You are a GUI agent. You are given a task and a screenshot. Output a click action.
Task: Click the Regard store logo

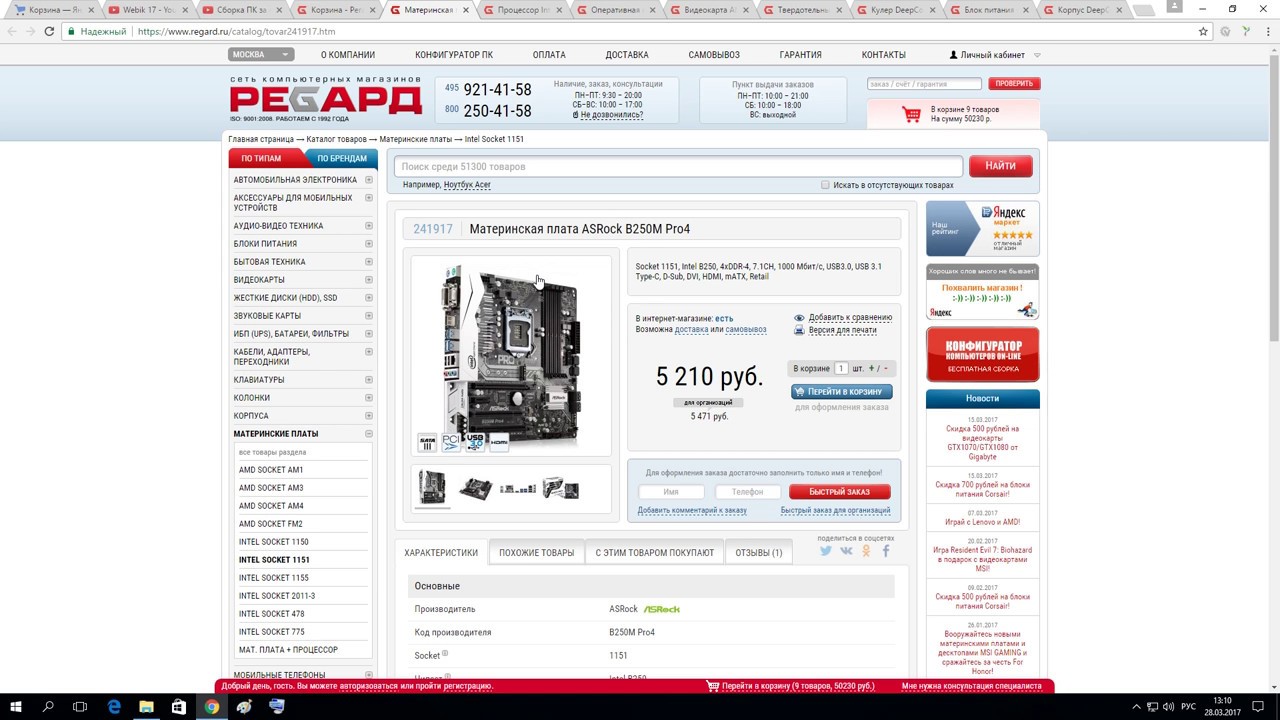[326, 99]
